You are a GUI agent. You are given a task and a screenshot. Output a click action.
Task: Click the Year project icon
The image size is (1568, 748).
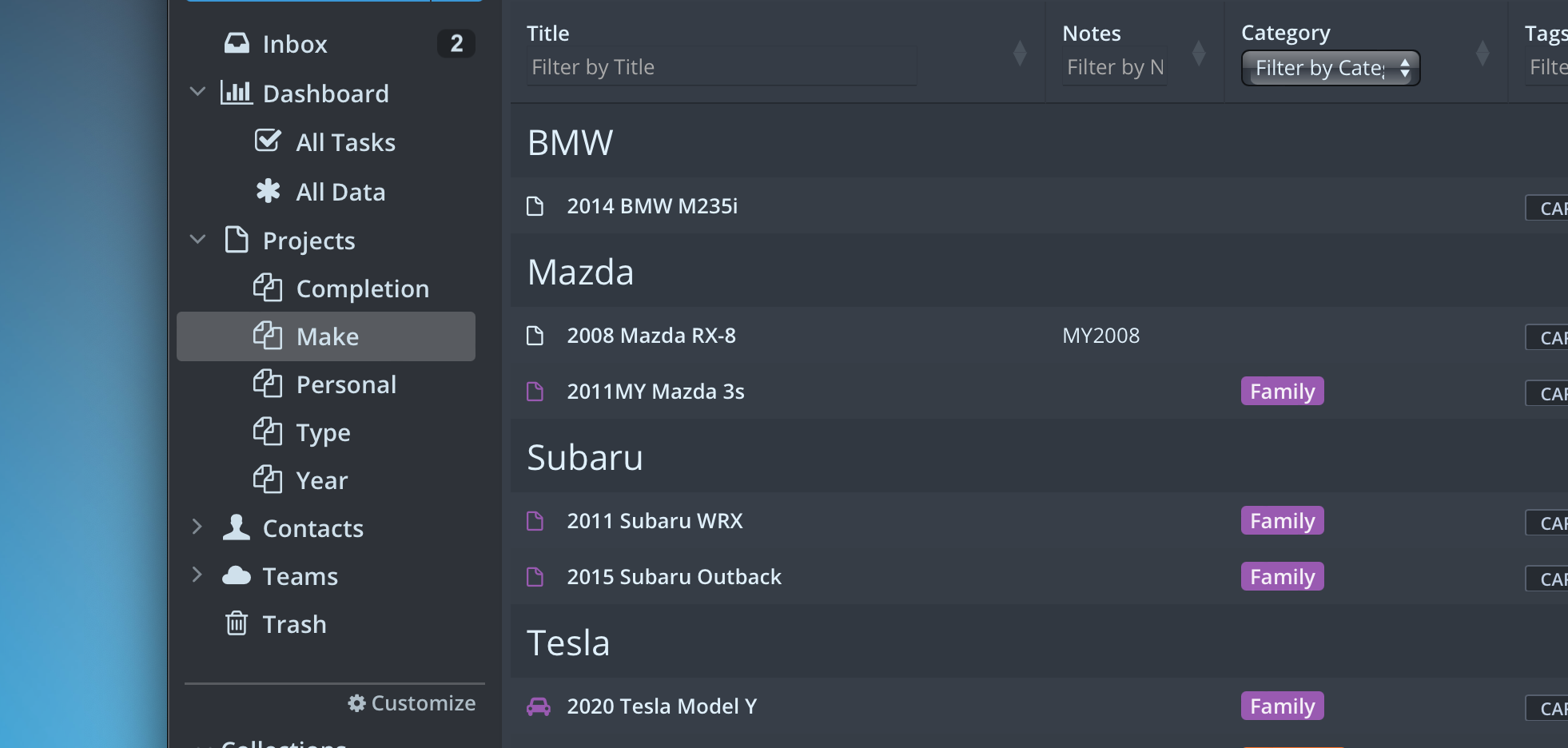click(x=268, y=479)
